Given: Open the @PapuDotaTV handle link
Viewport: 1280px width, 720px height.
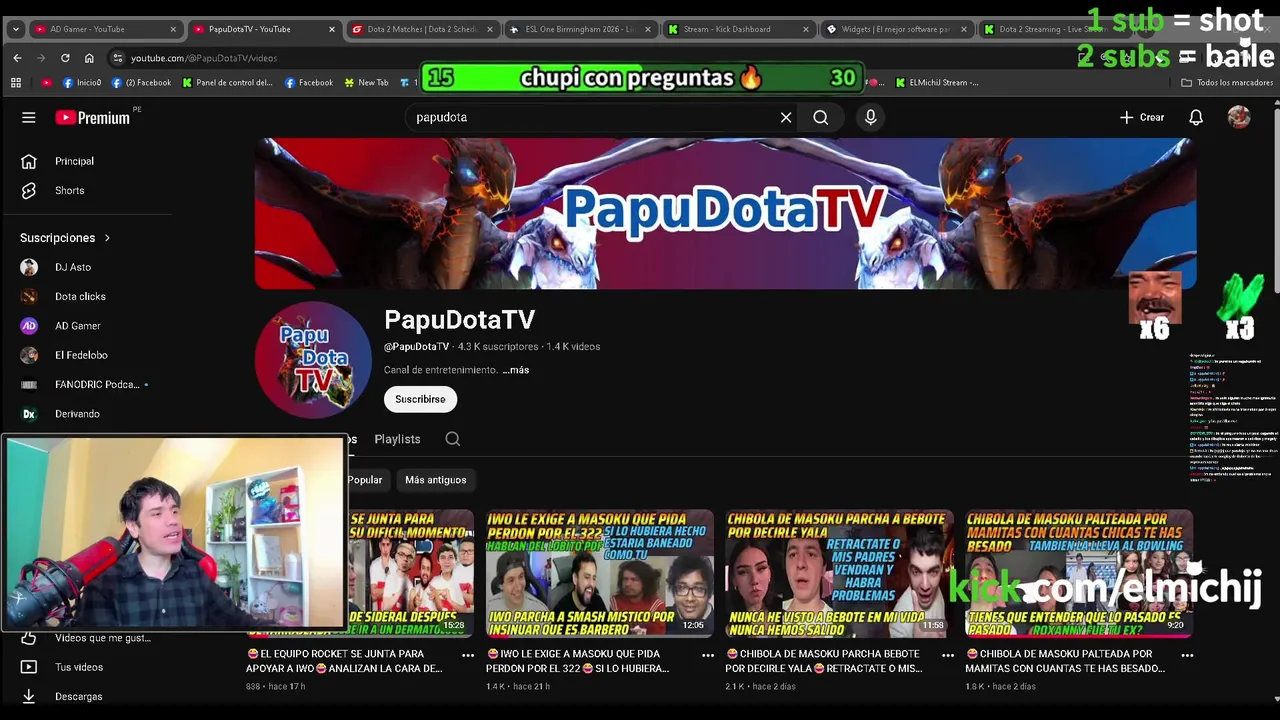Looking at the screenshot, I should pos(416,347).
